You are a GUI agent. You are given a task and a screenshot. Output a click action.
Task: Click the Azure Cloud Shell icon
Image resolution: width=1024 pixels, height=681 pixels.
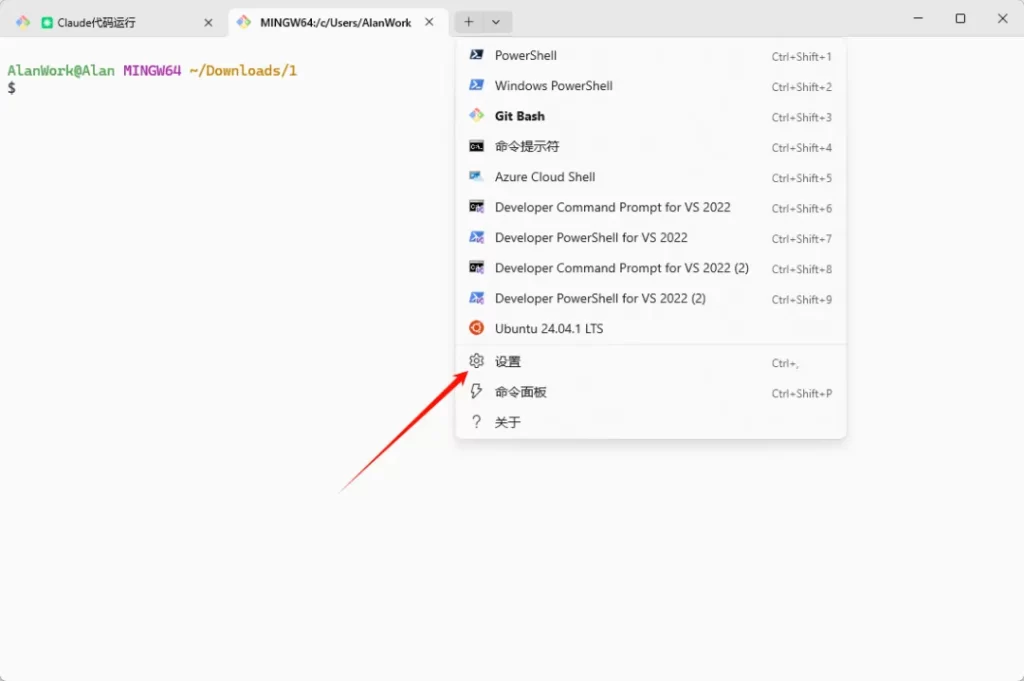(x=477, y=176)
